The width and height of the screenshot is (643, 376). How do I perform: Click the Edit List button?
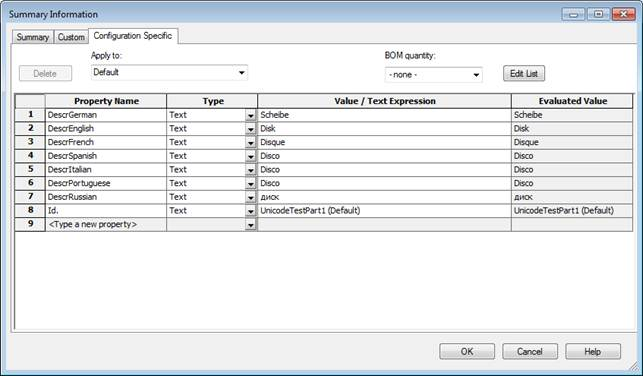click(524, 73)
